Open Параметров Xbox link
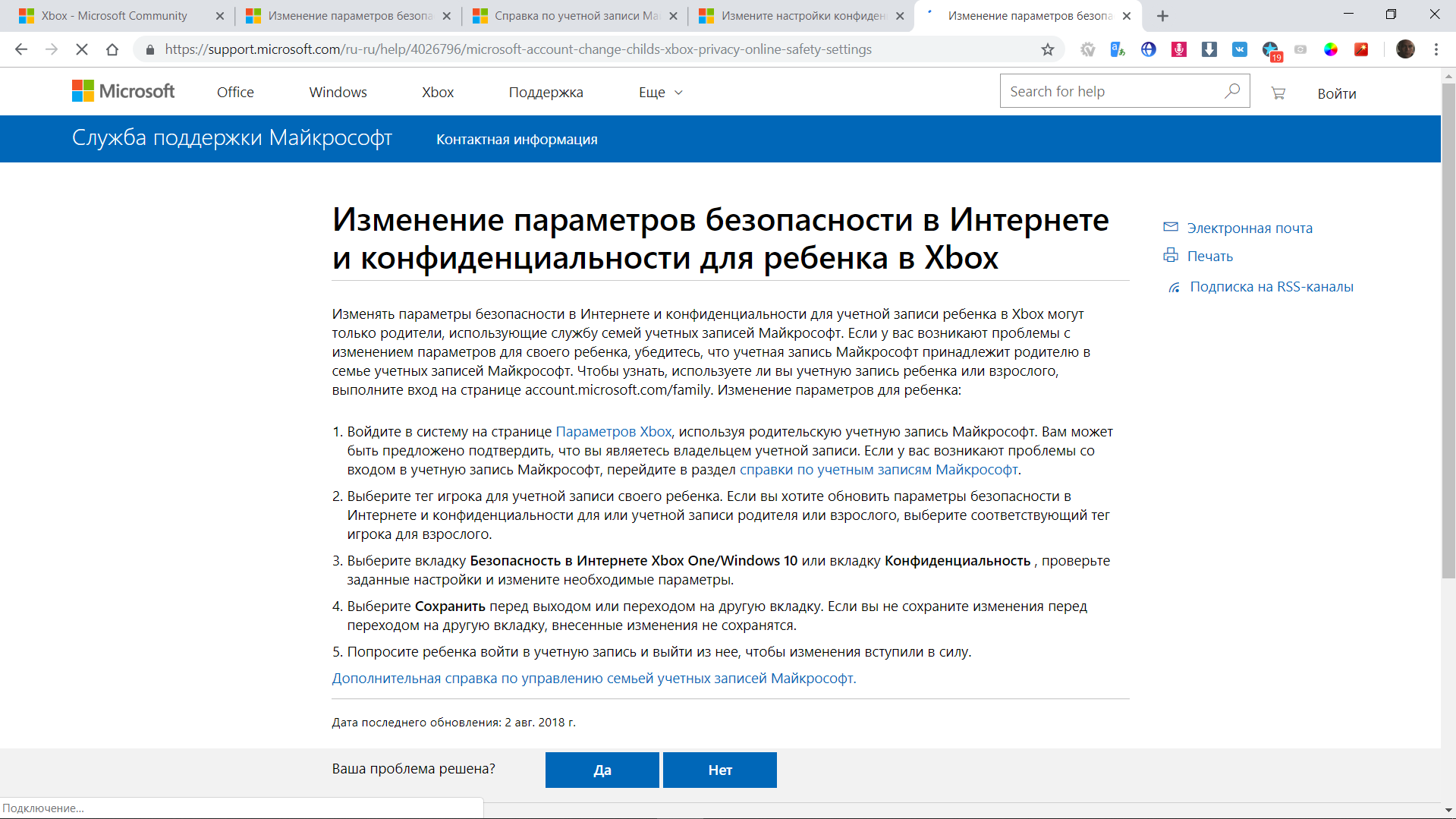 613,431
